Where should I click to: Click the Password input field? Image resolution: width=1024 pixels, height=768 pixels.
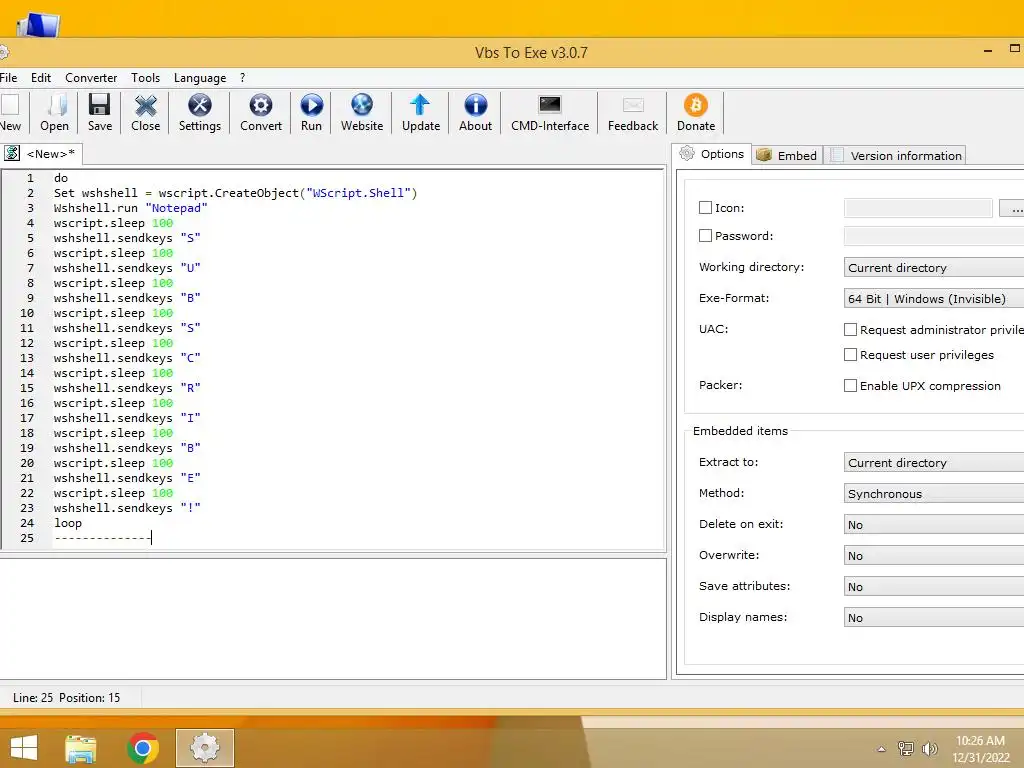[934, 236]
